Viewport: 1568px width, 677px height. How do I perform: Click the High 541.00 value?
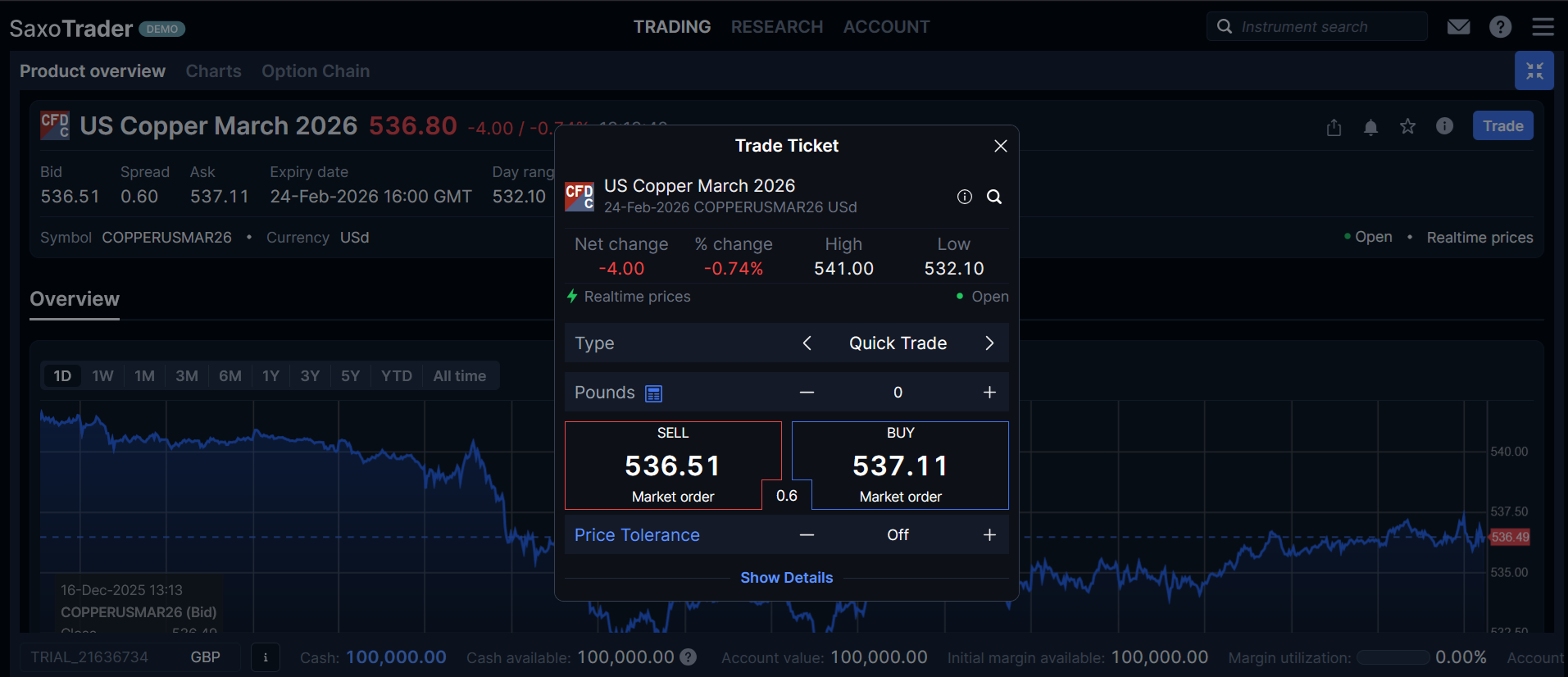[x=843, y=269]
